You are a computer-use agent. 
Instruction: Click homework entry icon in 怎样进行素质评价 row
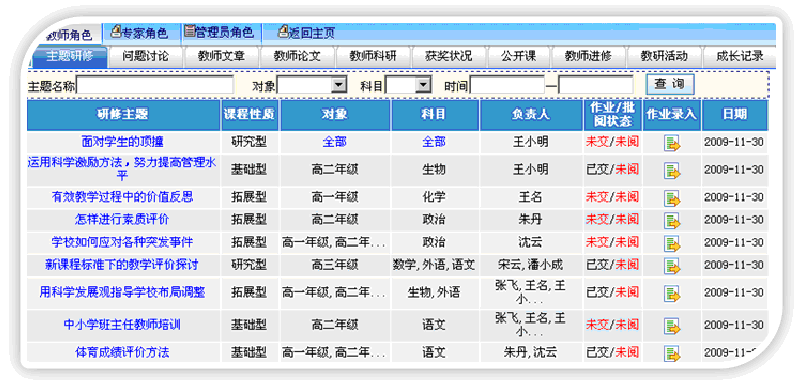pyautogui.click(x=672, y=221)
